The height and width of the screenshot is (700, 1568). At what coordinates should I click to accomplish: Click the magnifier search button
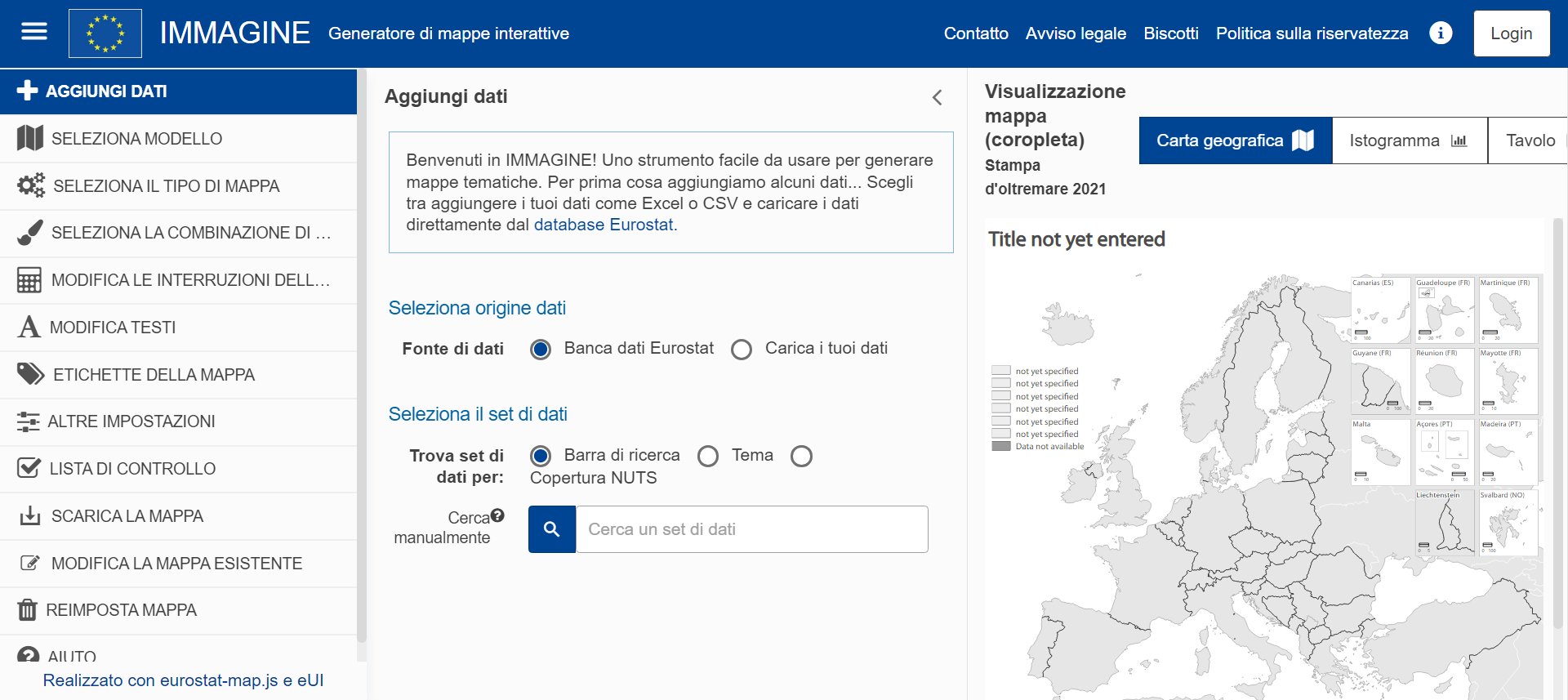coord(552,529)
